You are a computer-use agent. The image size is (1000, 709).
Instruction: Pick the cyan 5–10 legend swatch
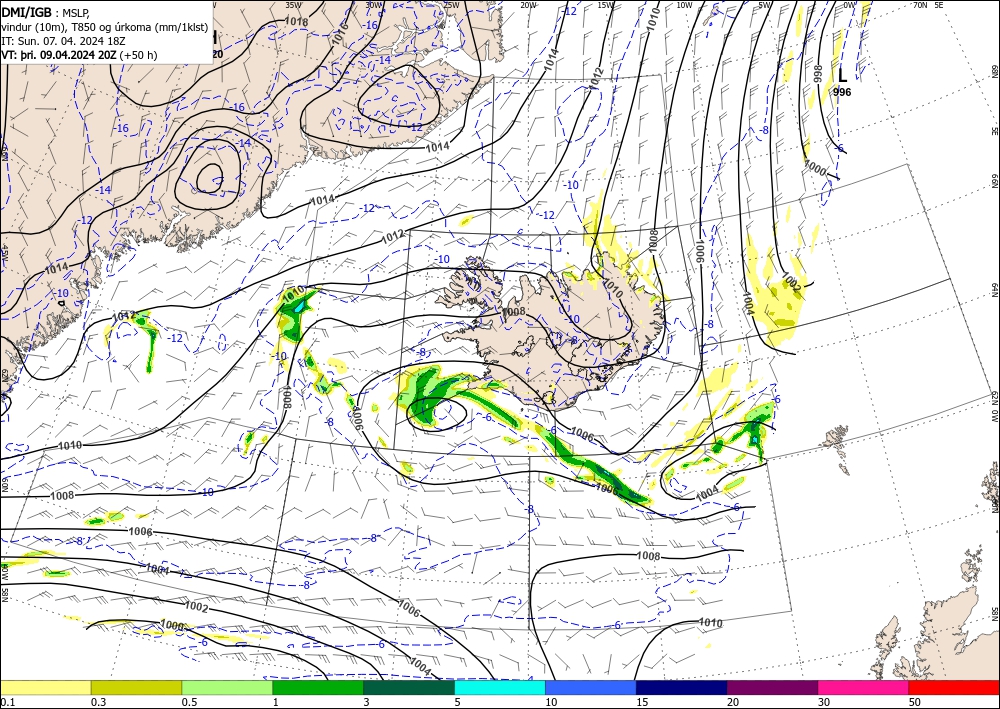click(x=500, y=687)
